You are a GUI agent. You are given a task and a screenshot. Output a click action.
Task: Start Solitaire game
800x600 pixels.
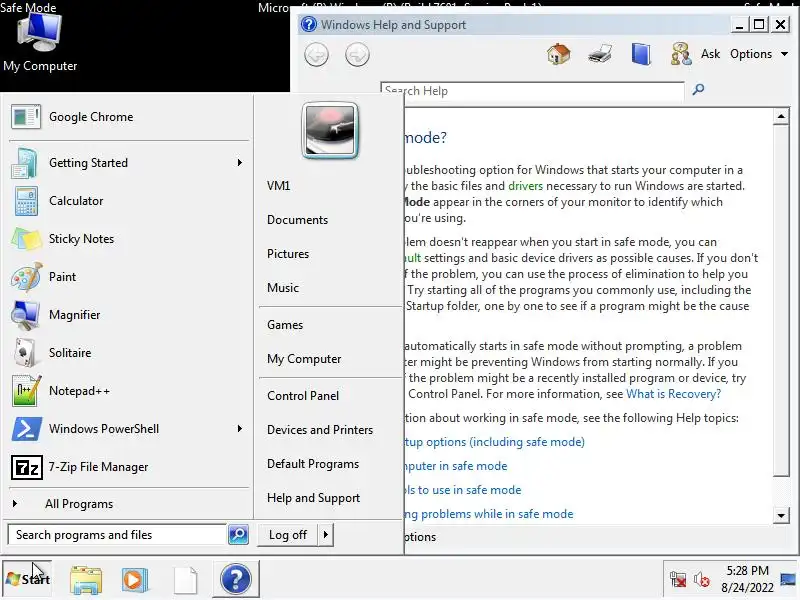[x=129, y=353]
